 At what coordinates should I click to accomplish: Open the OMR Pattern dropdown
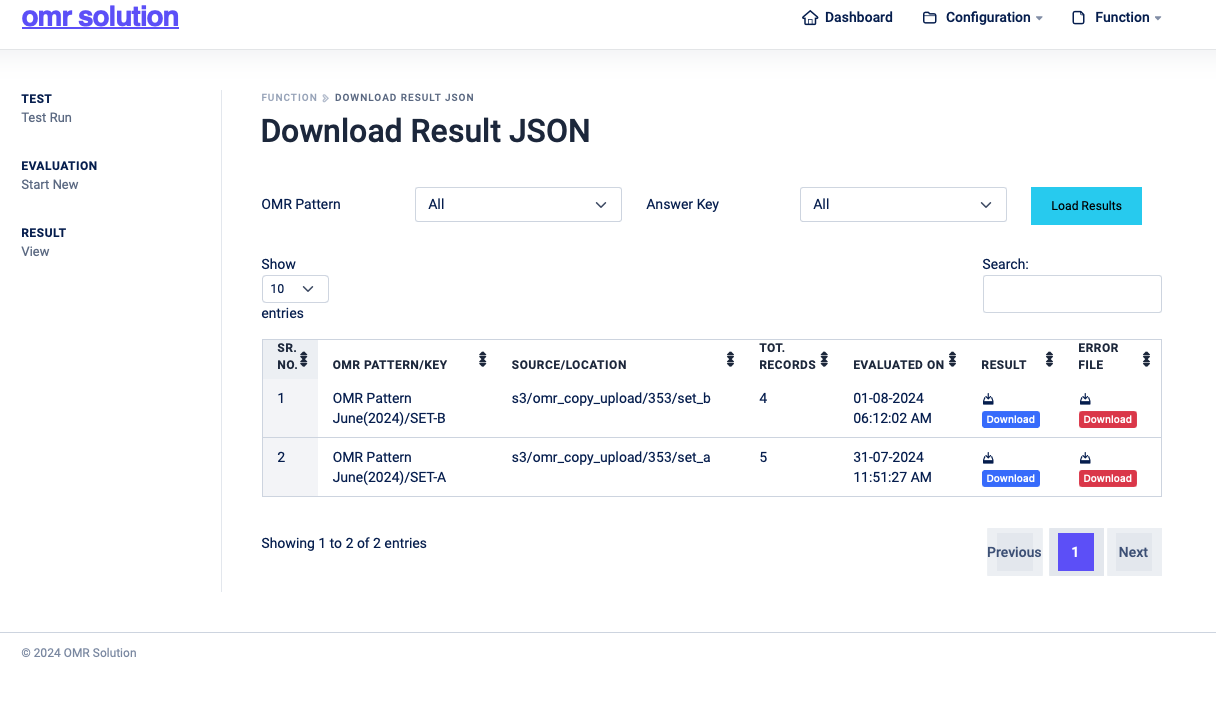(518, 204)
